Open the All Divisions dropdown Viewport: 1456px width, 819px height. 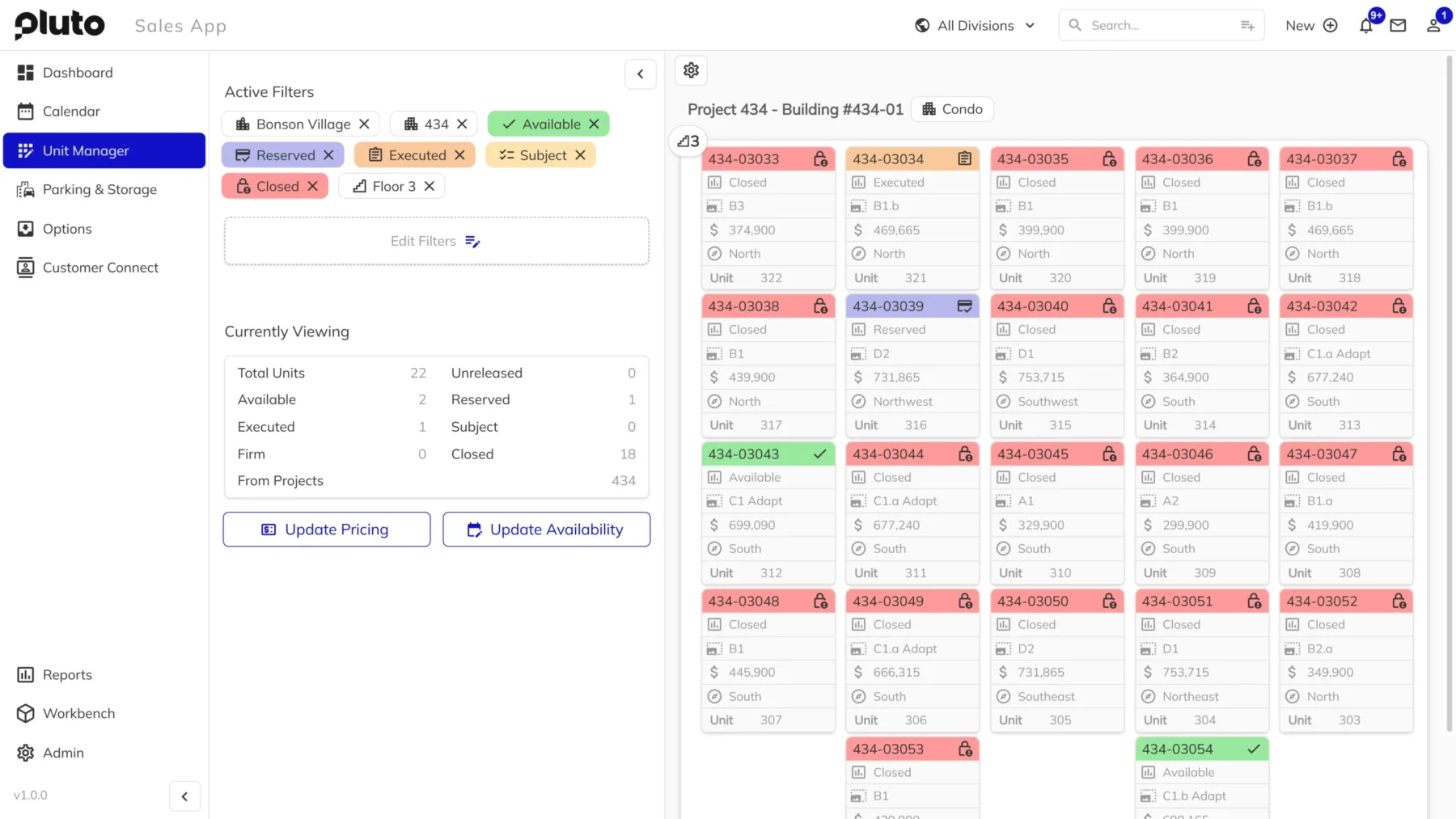click(975, 26)
